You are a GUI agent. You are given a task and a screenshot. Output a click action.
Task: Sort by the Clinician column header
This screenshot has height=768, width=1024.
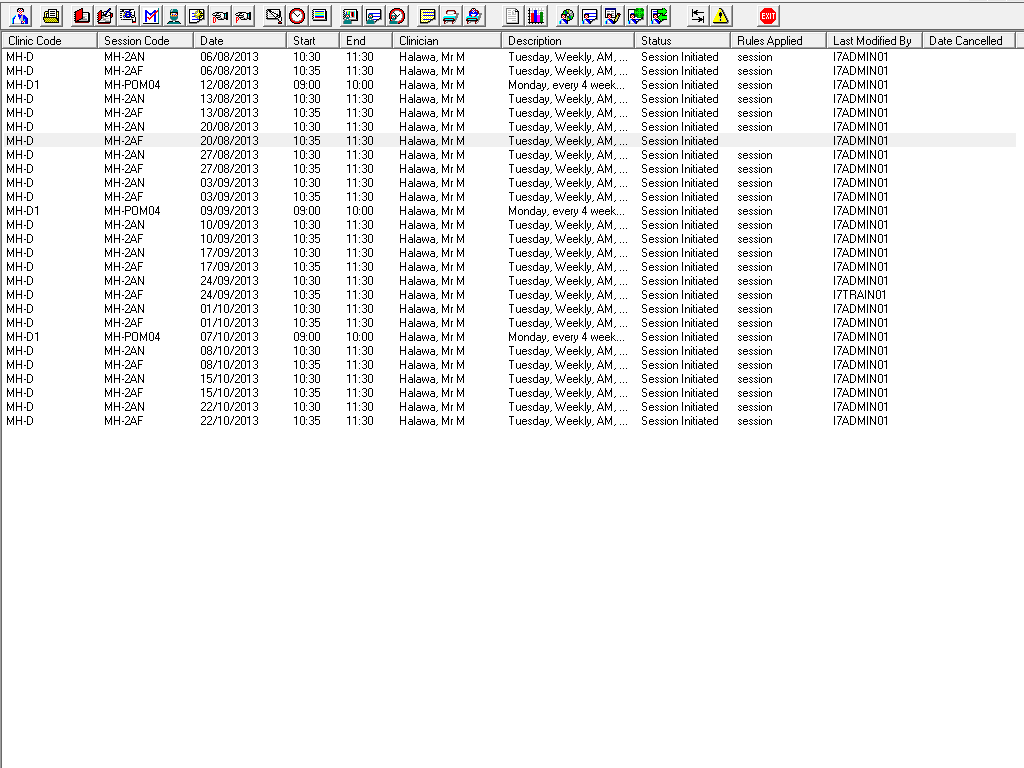(447, 40)
